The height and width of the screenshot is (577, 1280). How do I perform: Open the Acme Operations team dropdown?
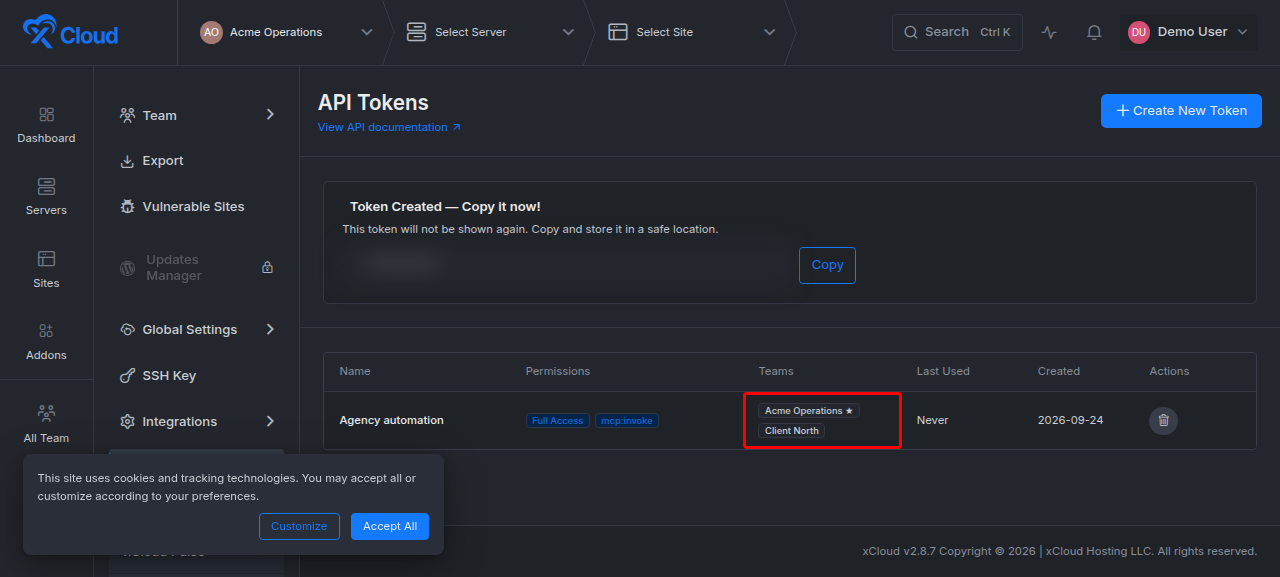pyautogui.click(x=287, y=32)
